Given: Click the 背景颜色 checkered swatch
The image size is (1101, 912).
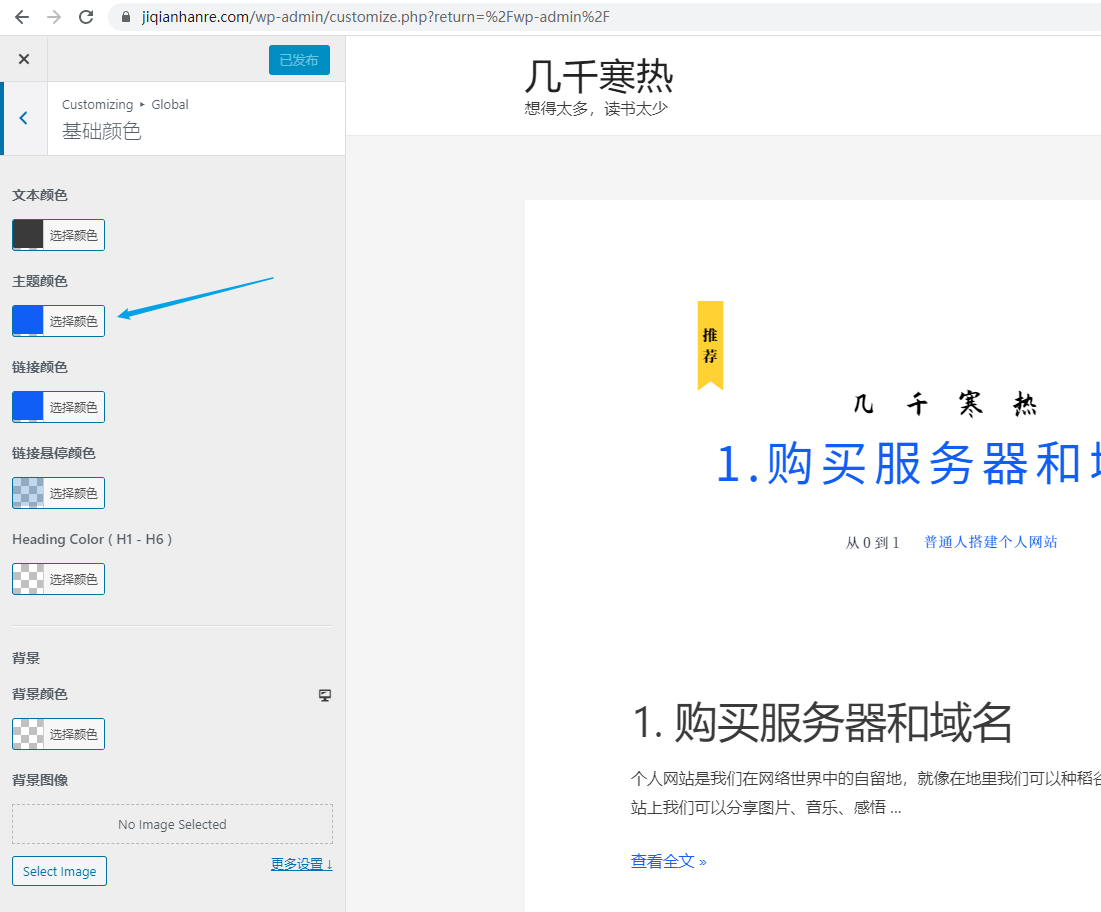Looking at the screenshot, I should 27,733.
